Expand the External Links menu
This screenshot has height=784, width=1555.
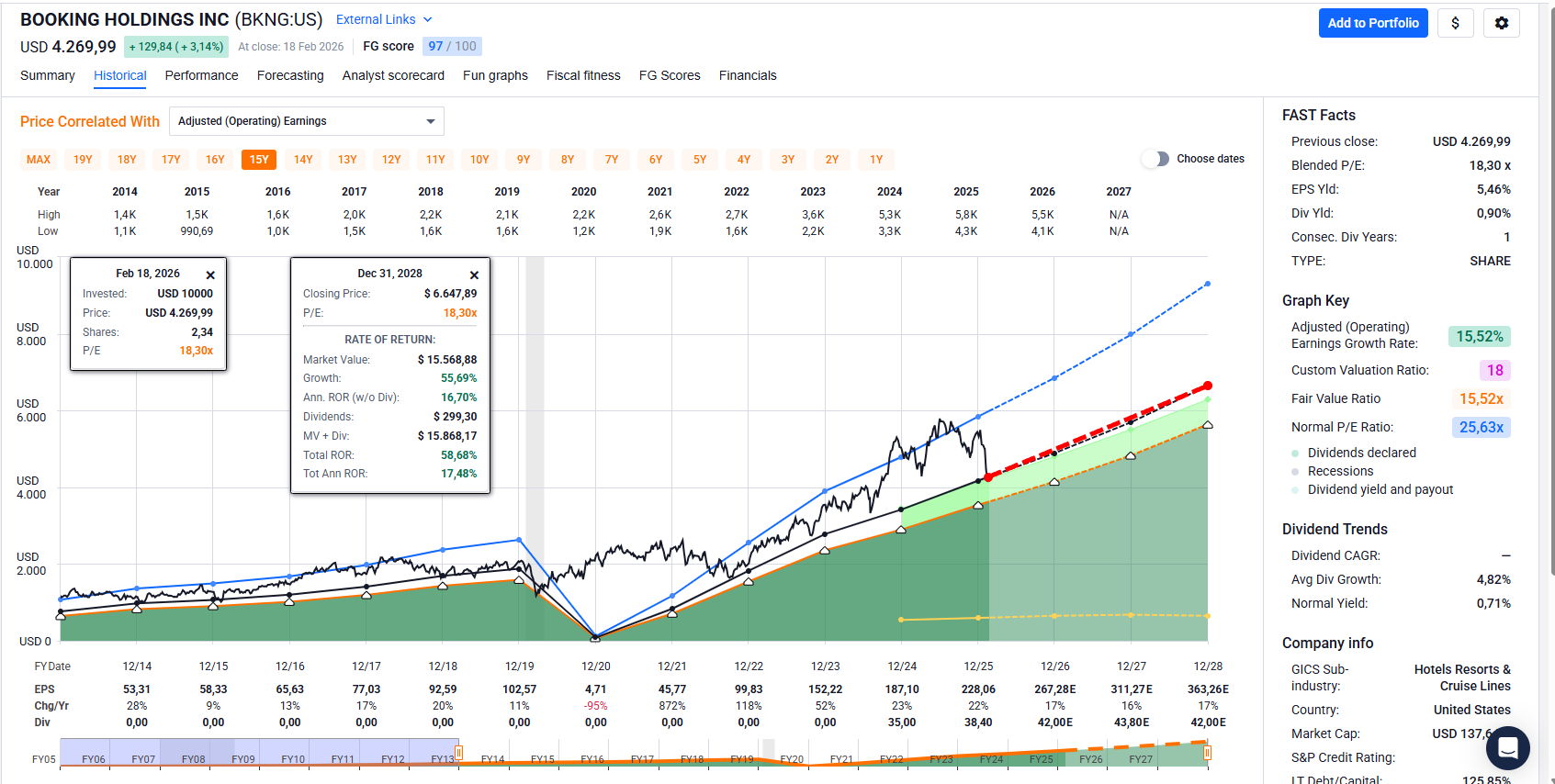383,19
